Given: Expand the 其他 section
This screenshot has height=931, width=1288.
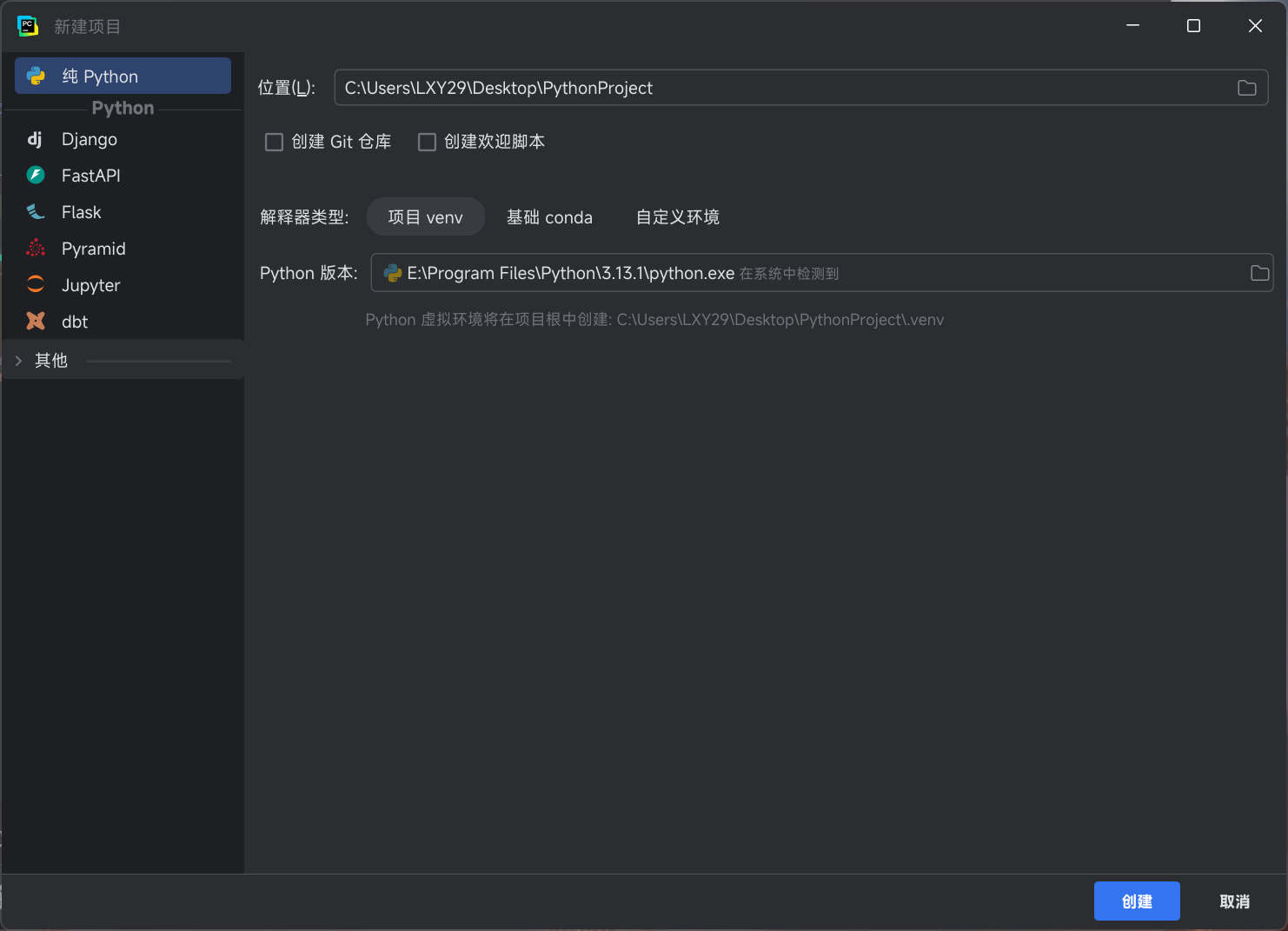Looking at the screenshot, I should (18, 361).
